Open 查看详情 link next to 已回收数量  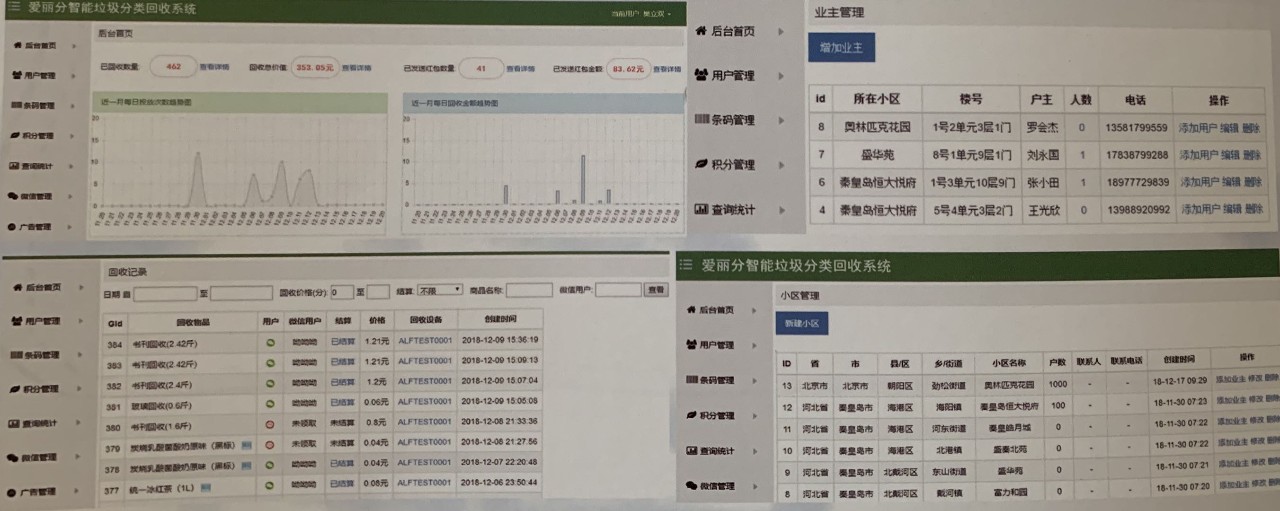click(x=214, y=68)
